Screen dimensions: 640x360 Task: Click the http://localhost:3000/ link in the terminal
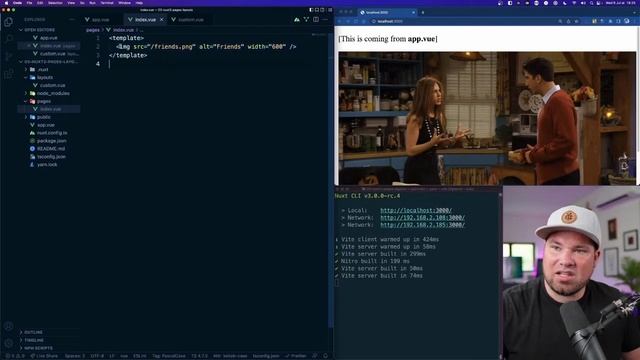coord(416,211)
